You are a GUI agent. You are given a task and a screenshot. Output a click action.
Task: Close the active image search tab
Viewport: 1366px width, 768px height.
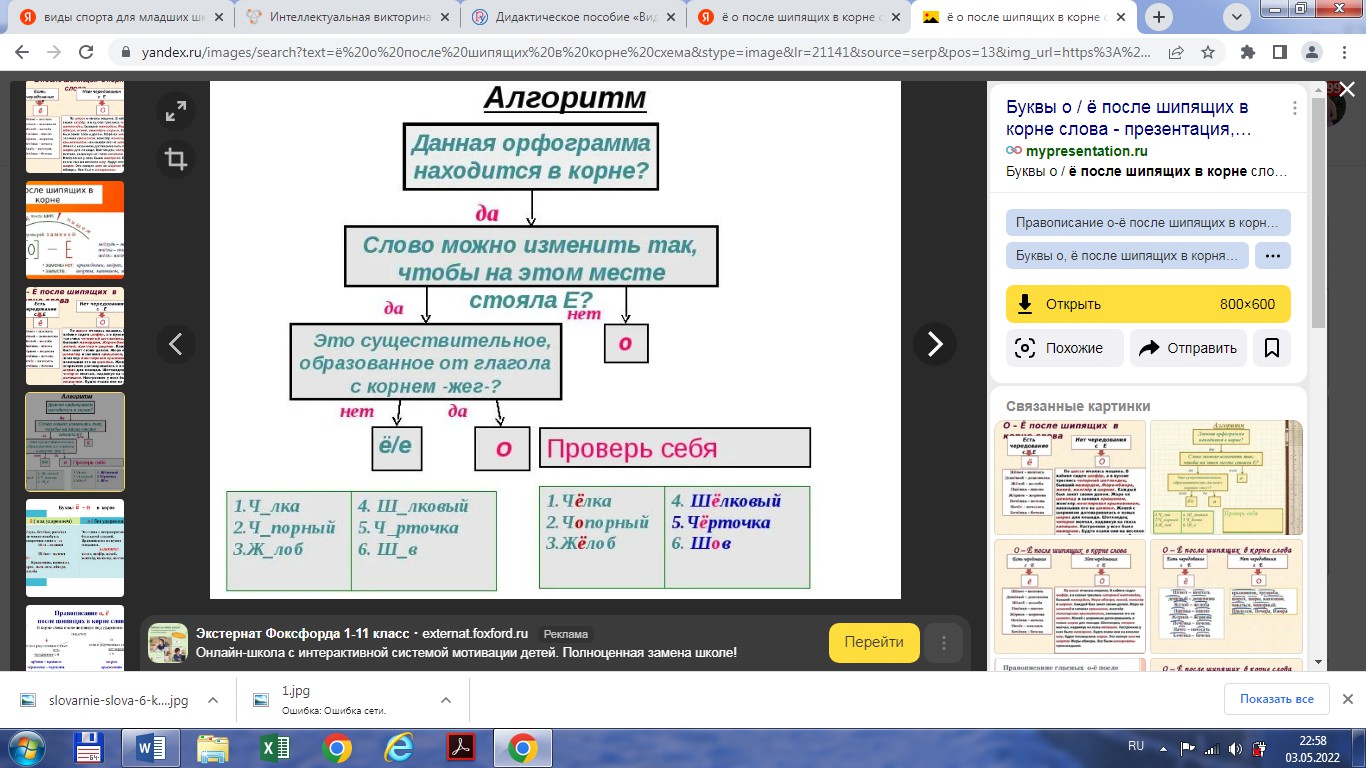1119,17
